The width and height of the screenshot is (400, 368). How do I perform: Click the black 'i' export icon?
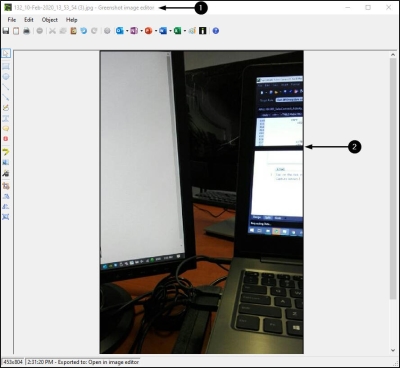[203, 31]
